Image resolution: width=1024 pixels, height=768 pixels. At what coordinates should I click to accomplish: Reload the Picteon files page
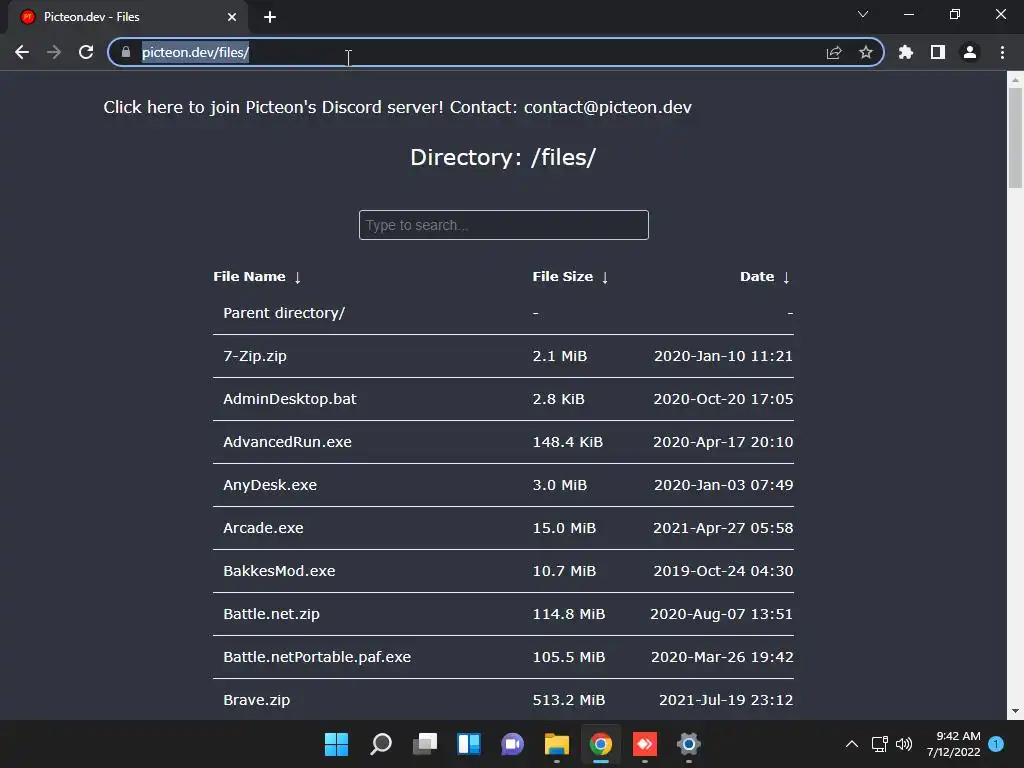[x=86, y=52]
